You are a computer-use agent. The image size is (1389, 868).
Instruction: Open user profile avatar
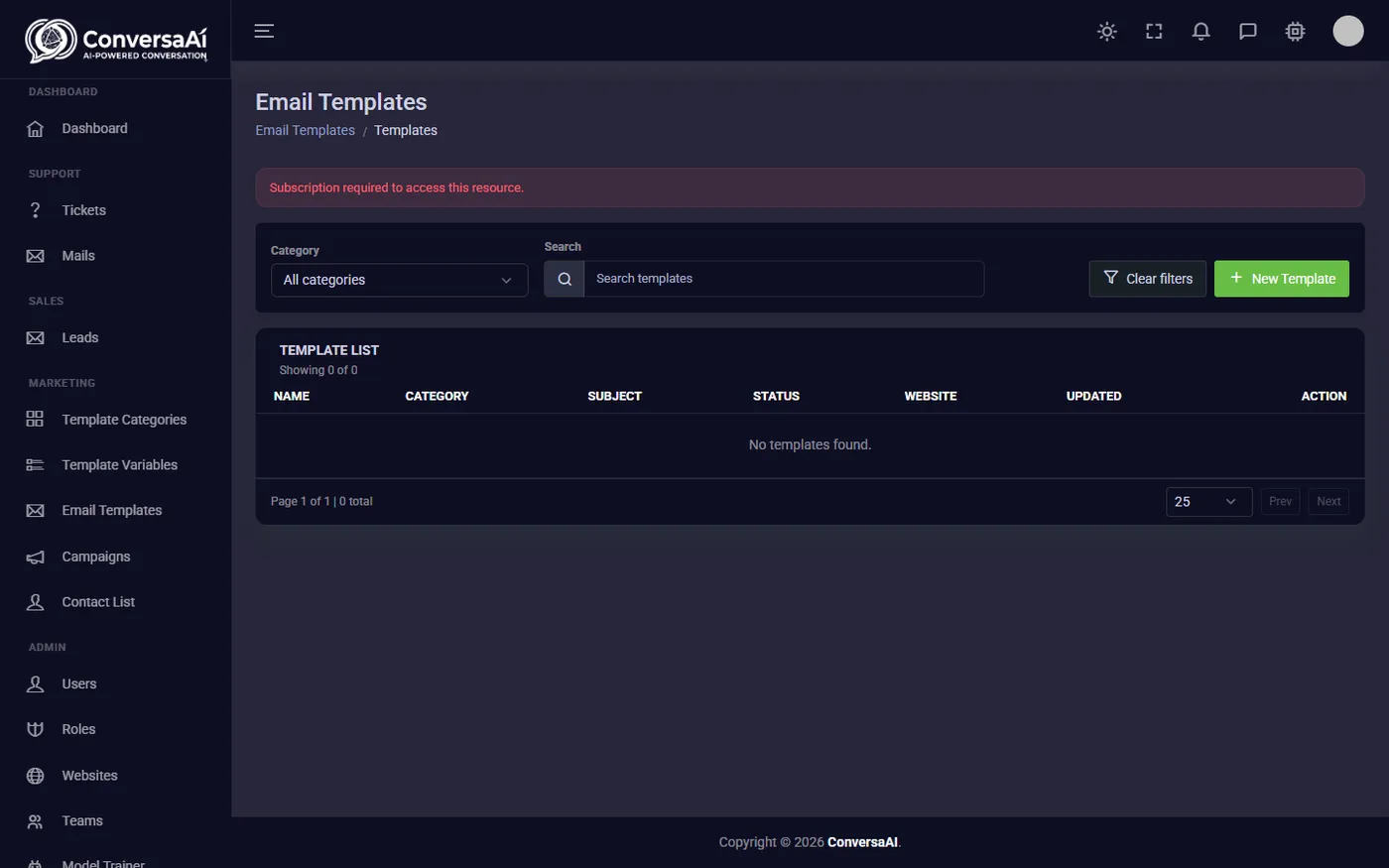pos(1347,31)
